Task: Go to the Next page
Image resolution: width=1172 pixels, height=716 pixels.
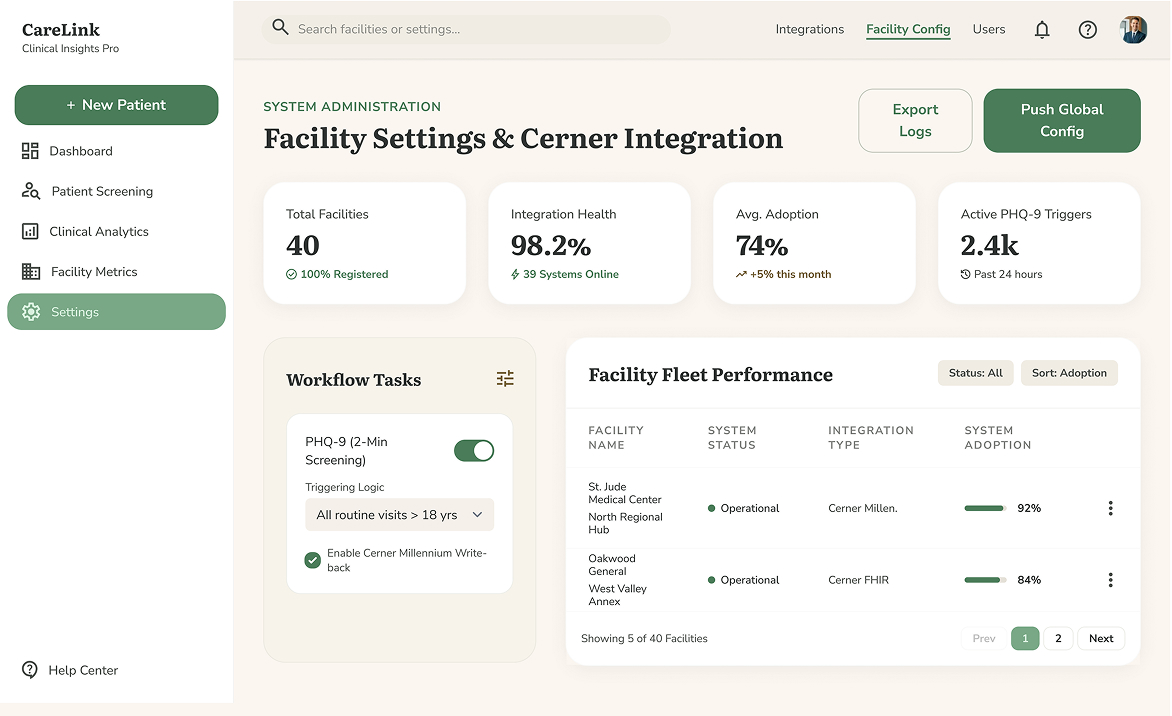Action: coord(1101,638)
